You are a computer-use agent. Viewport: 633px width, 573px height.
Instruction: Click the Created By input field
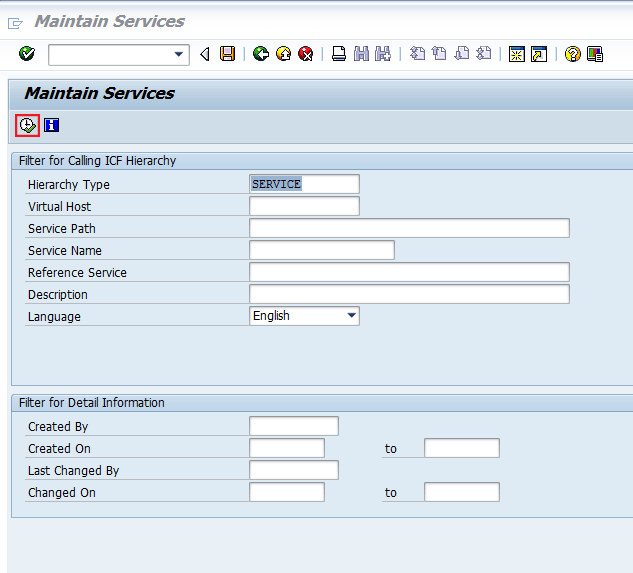coord(293,426)
